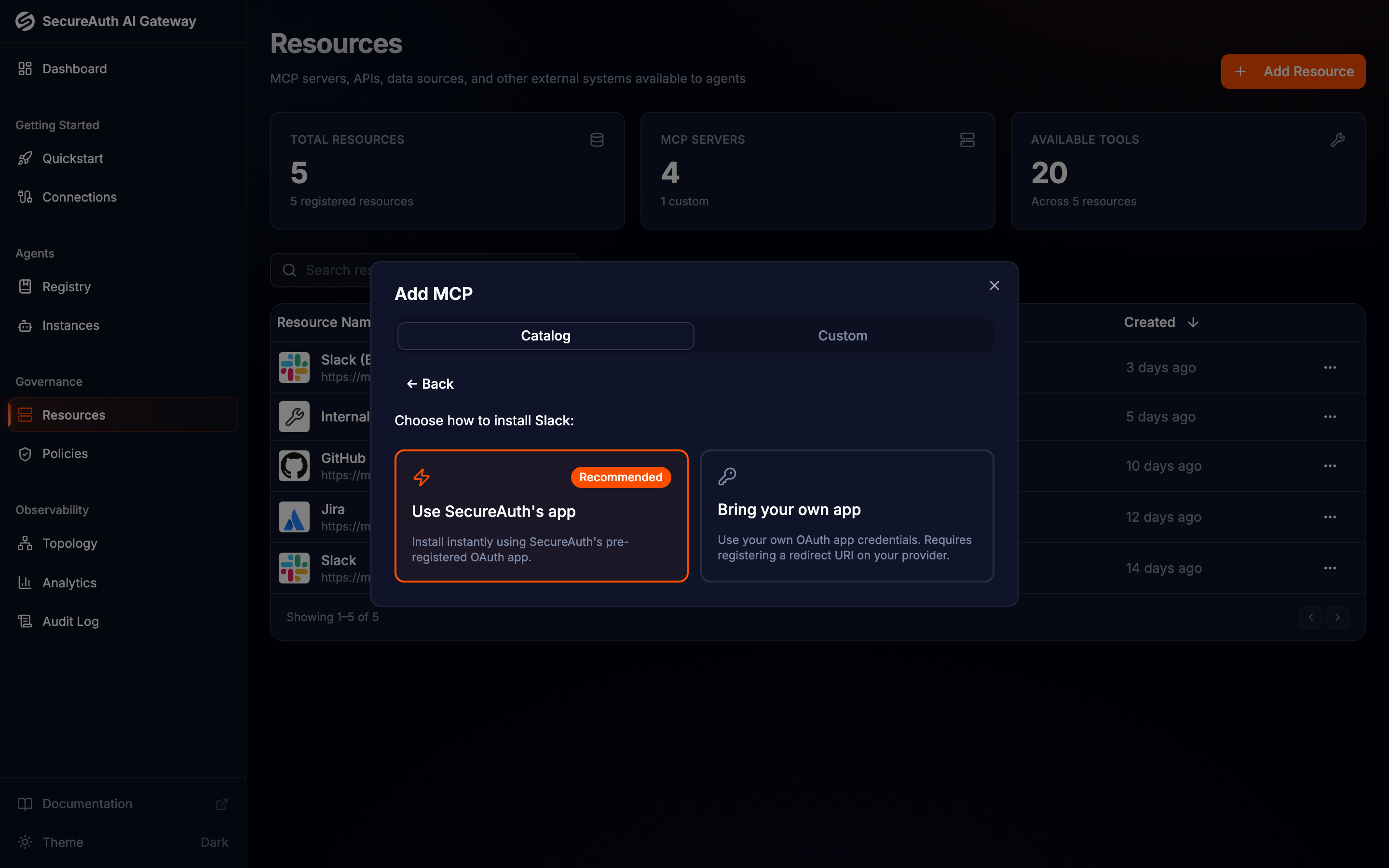1389x868 pixels.
Task: Click the Analytics chart icon
Action: coord(25,583)
